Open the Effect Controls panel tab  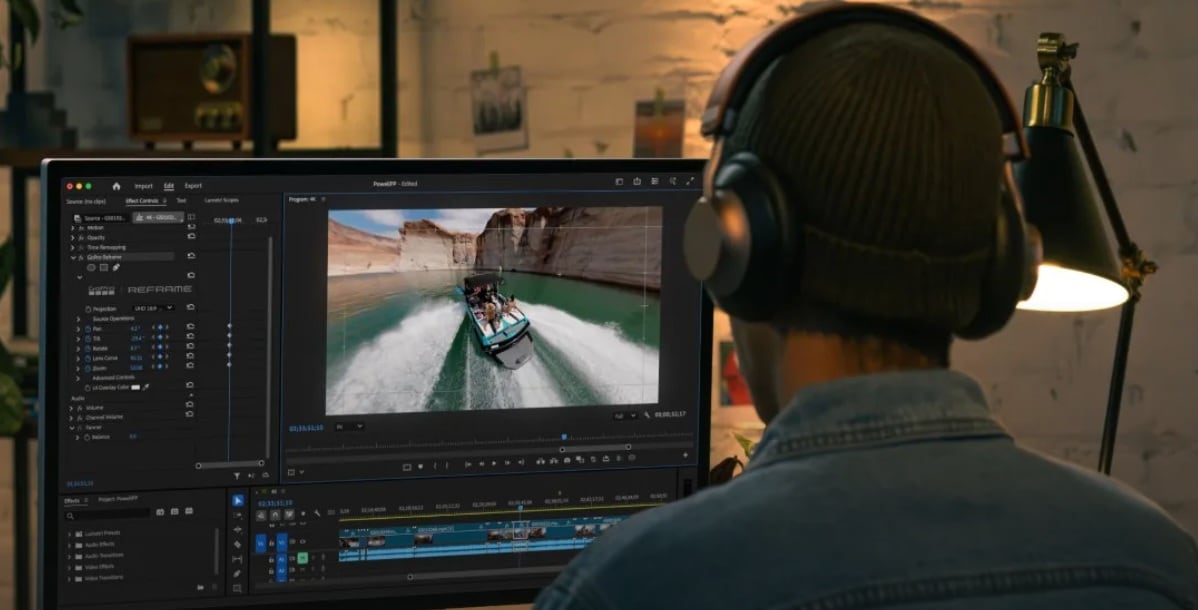pyautogui.click(x=142, y=201)
